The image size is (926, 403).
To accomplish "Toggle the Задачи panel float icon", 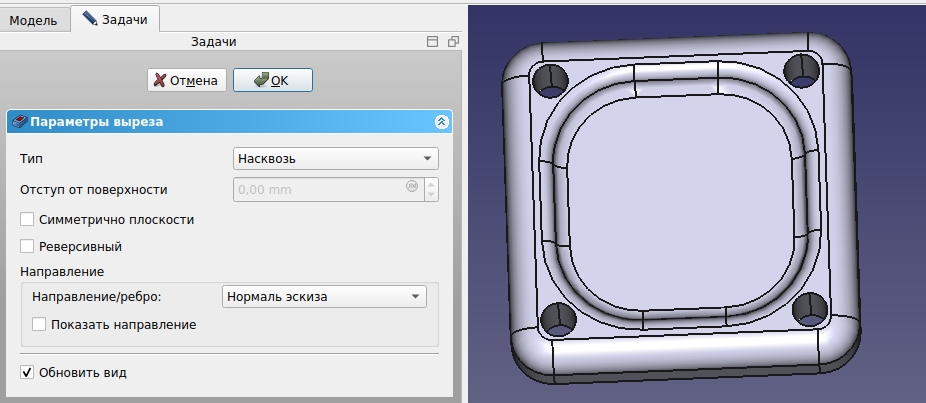I will [x=453, y=42].
